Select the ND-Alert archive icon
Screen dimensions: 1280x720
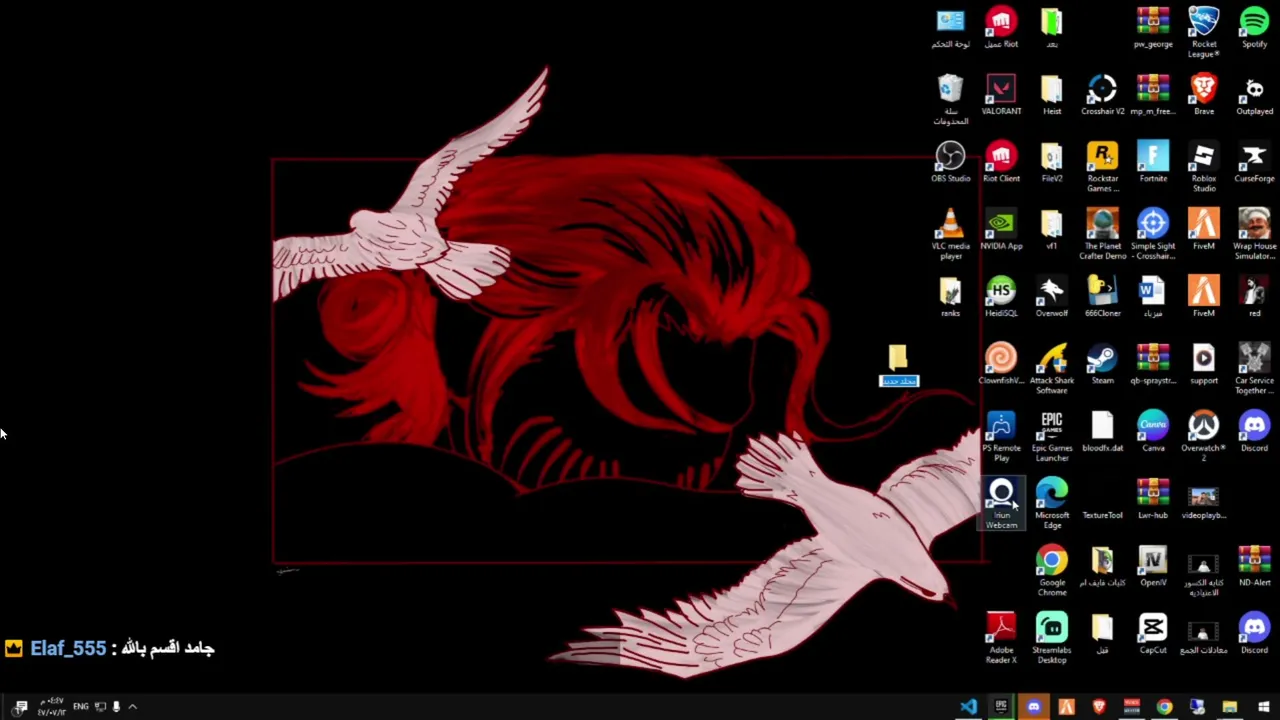[1254, 567]
